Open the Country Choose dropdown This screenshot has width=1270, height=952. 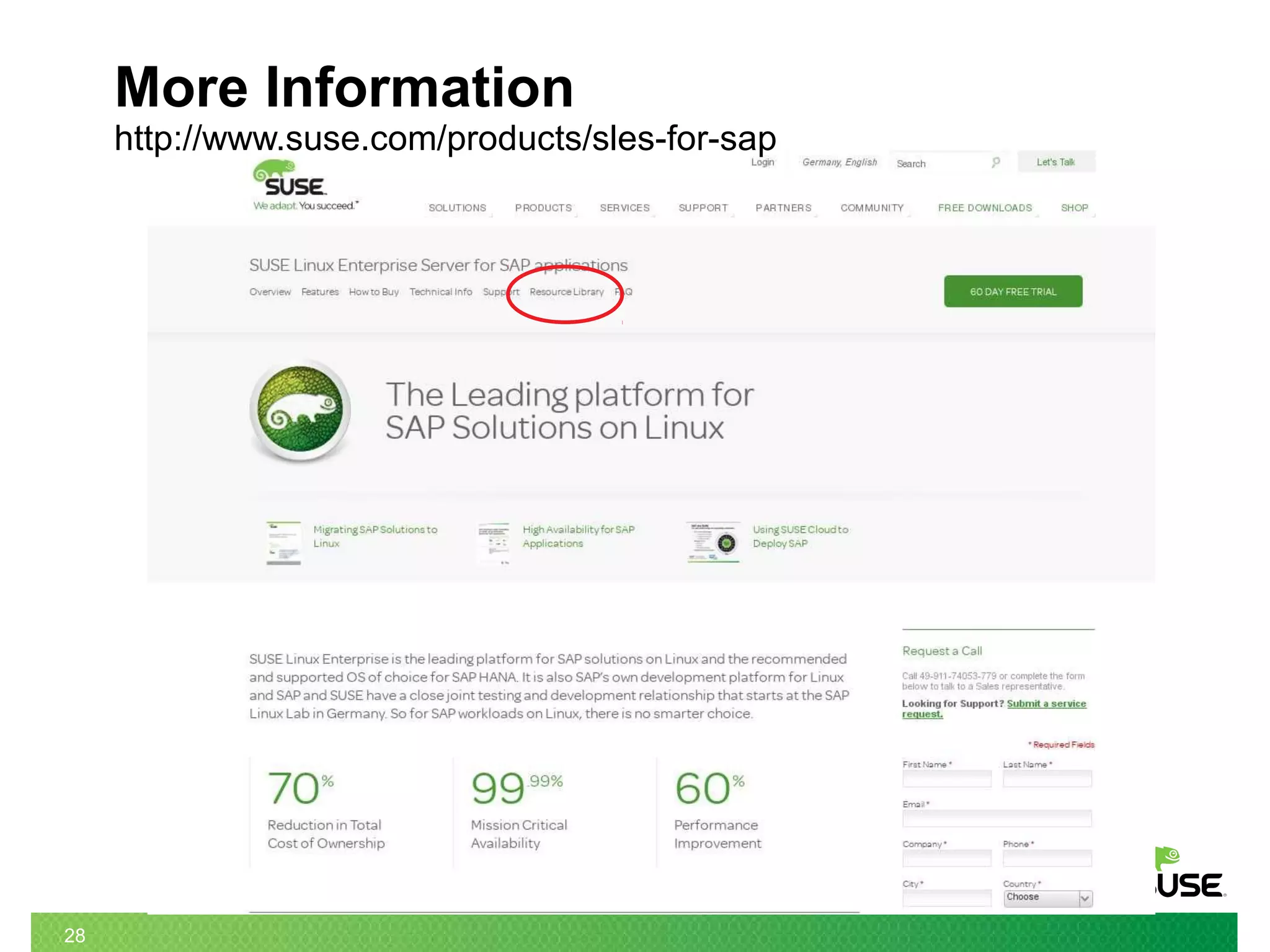coord(1048,898)
